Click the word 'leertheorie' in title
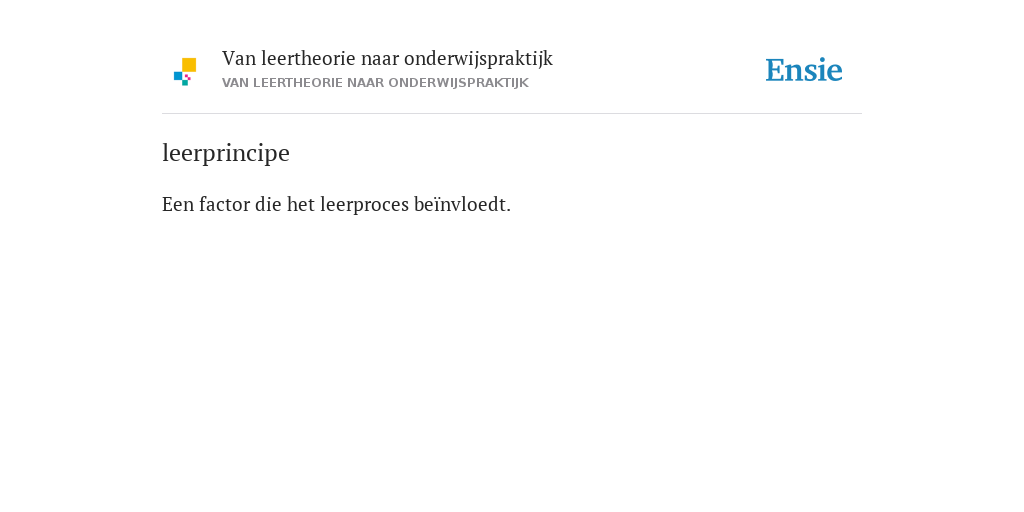This screenshot has width=1024, height=512. (309, 59)
